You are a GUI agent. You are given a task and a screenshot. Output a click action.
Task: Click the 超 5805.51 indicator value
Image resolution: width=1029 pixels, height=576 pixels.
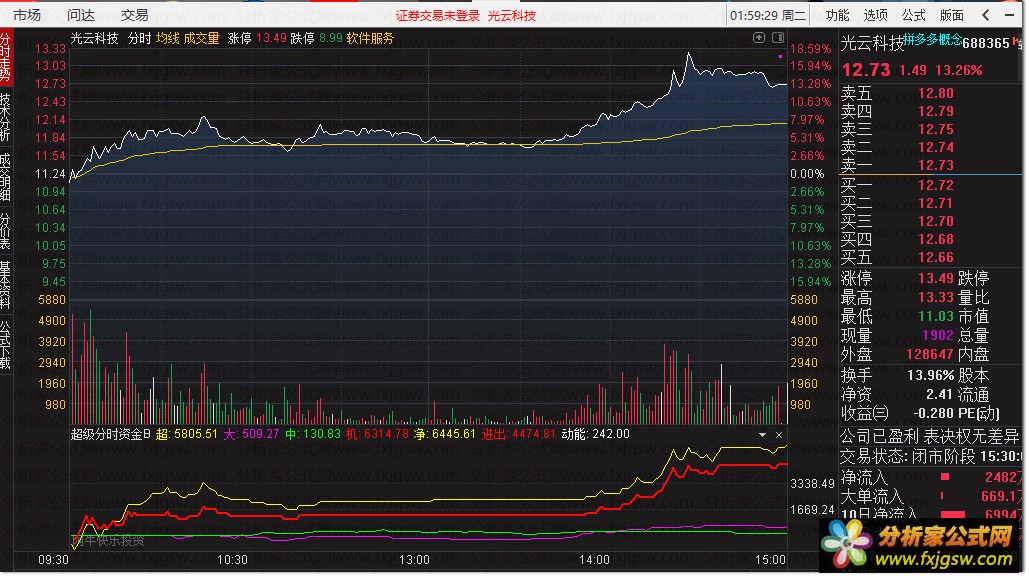pyautogui.click(x=186, y=434)
